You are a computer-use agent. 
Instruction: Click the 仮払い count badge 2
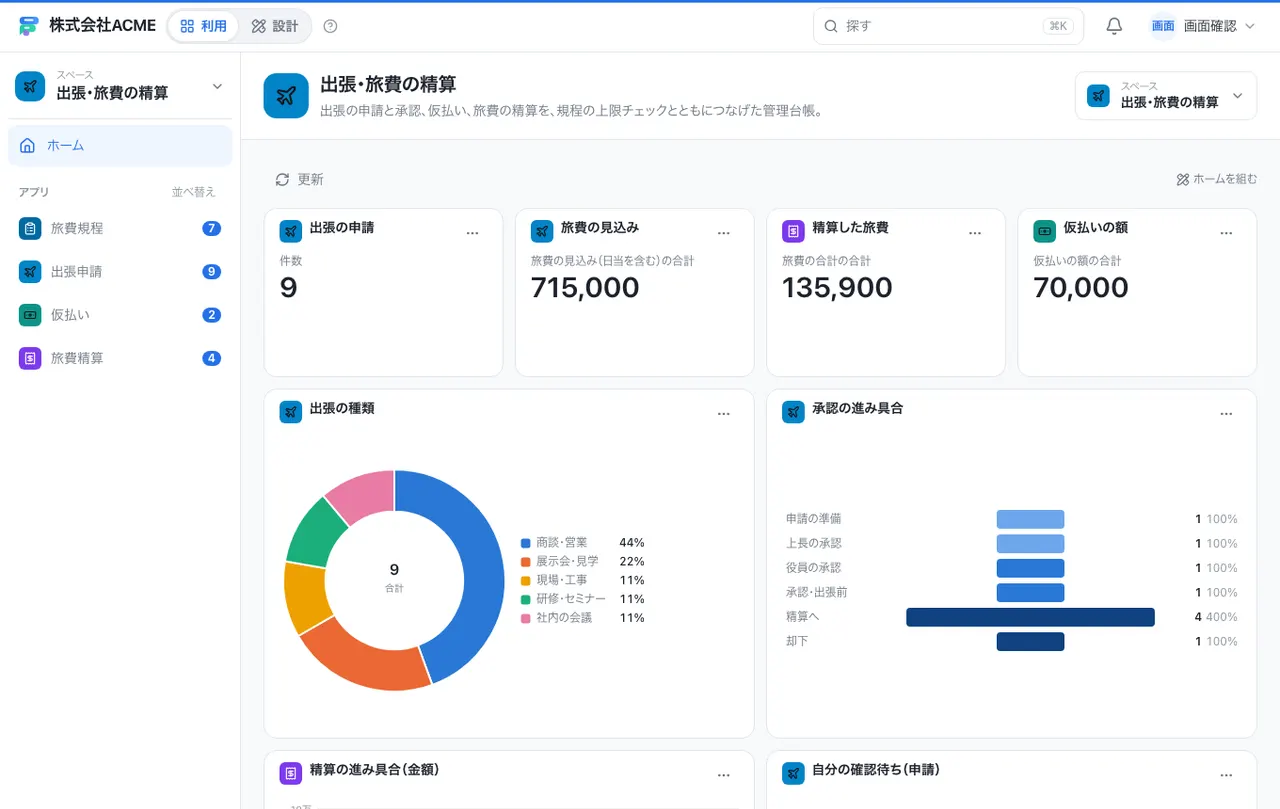click(x=211, y=315)
